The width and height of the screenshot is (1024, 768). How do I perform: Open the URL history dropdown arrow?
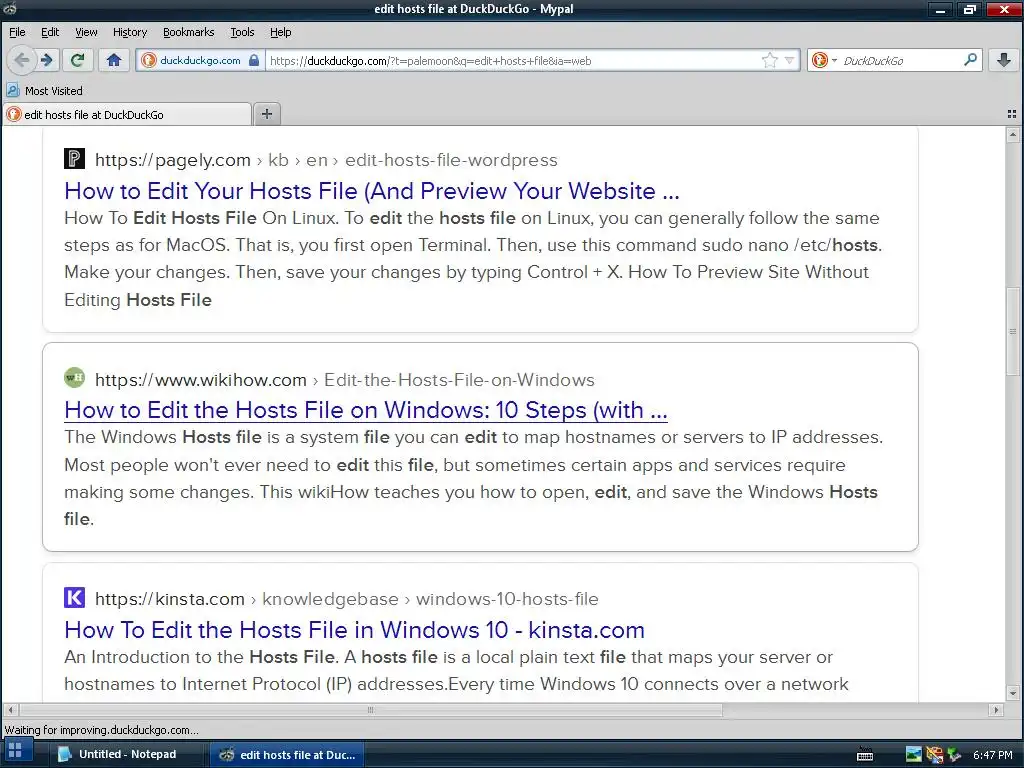click(790, 60)
